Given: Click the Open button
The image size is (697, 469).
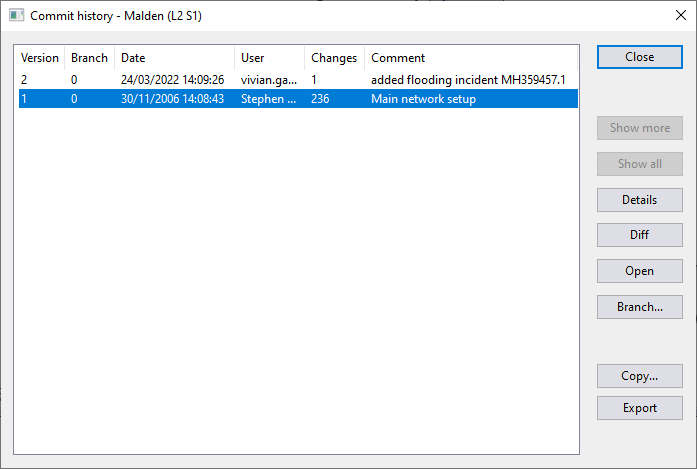Looking at the screenshot, I should pos(639,271).
